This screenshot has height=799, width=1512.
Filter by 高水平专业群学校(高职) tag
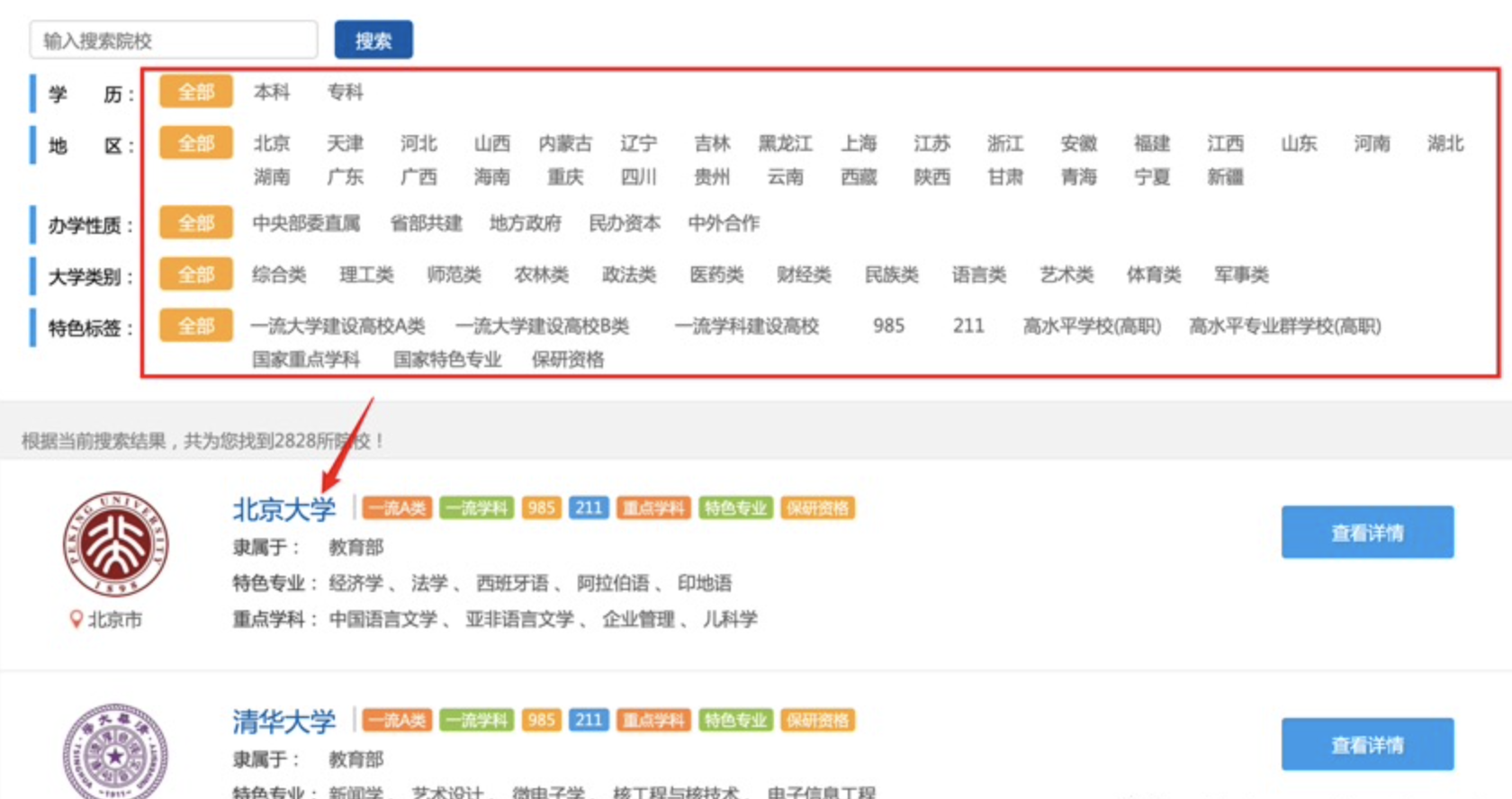1285,326
